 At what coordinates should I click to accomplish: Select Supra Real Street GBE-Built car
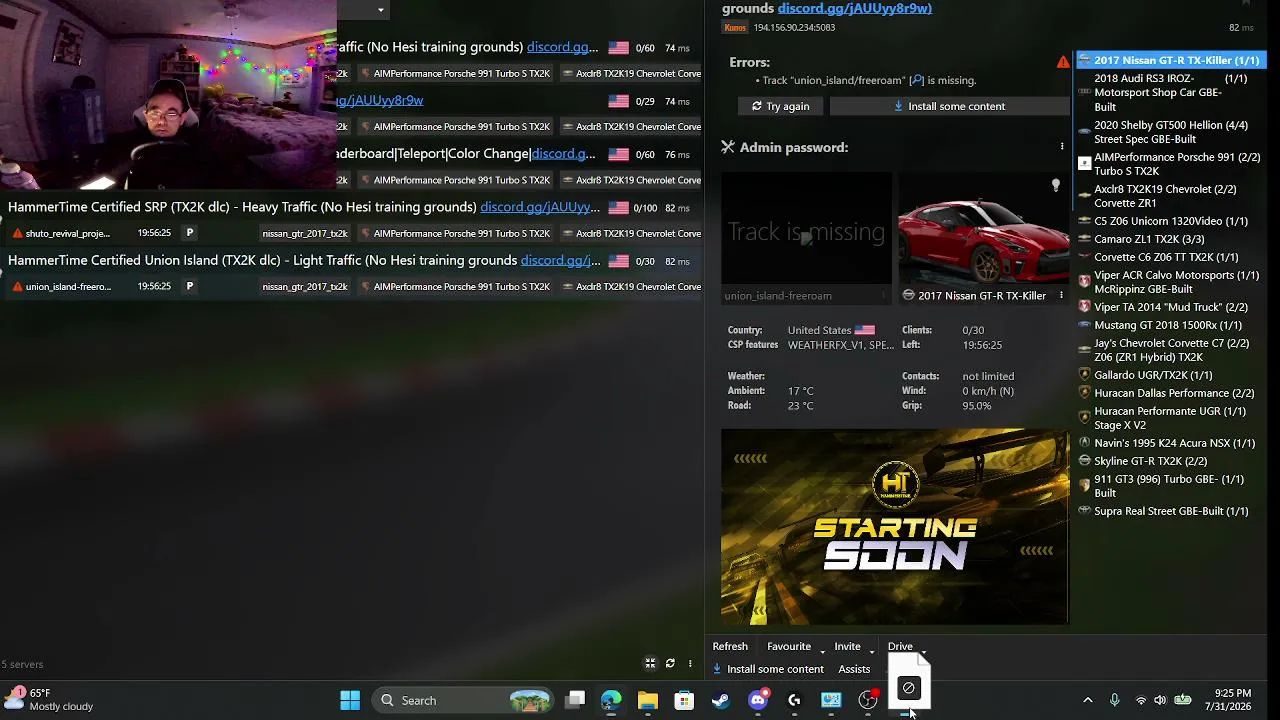point(1171,511)
